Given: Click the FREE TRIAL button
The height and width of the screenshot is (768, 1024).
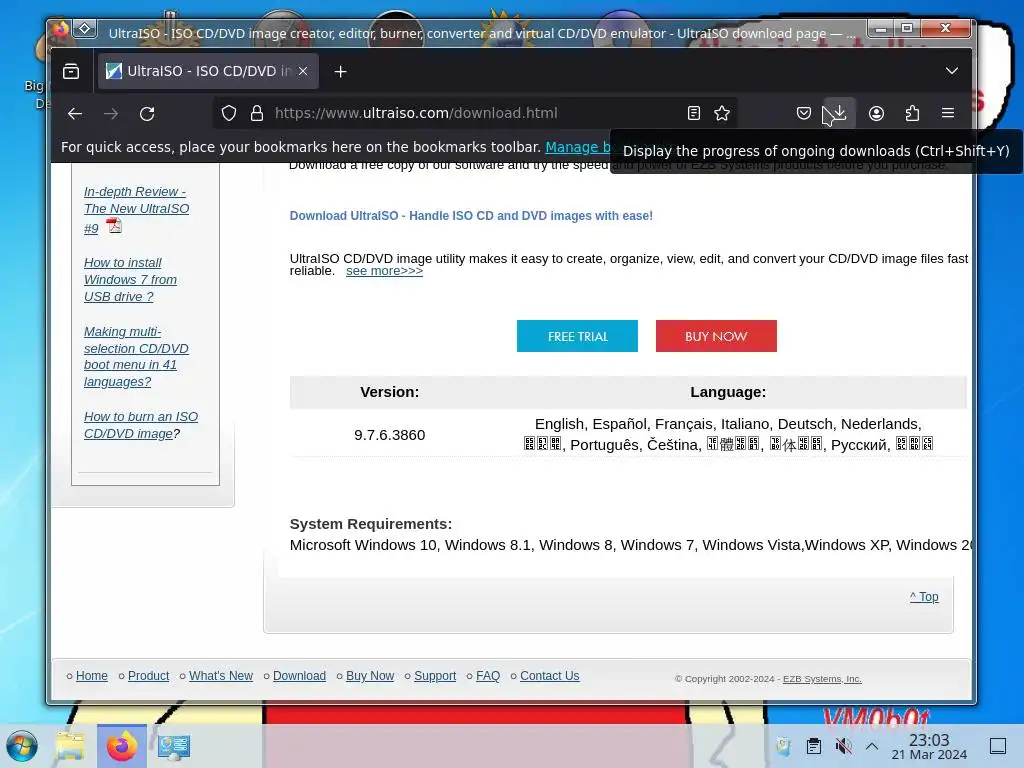Looking at the screenshot, I should click(577, 336).
